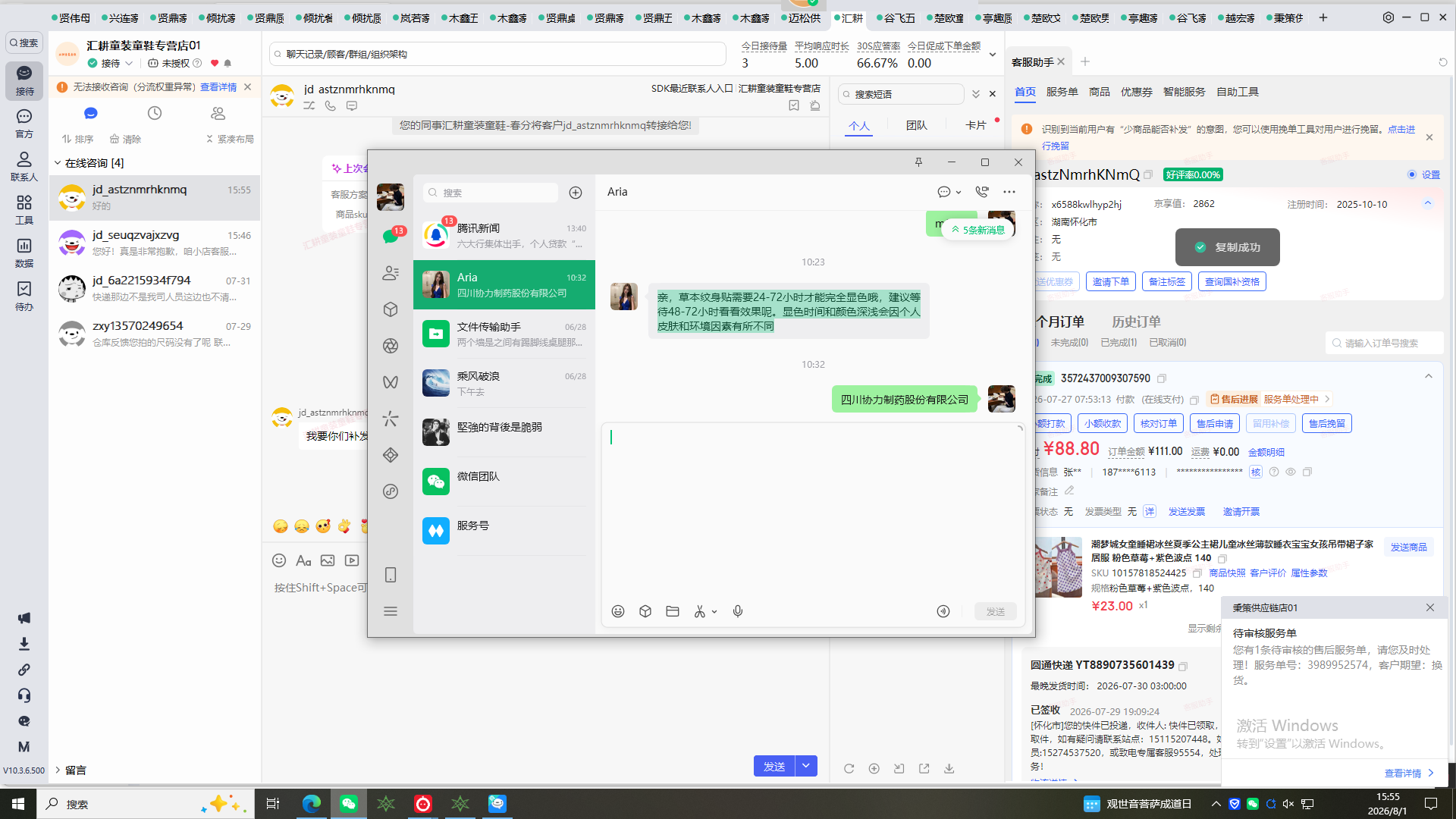This screenshot has height=819, width=1456.
Task: Click the WeChat send file folder icon
Action: (673, 611)
